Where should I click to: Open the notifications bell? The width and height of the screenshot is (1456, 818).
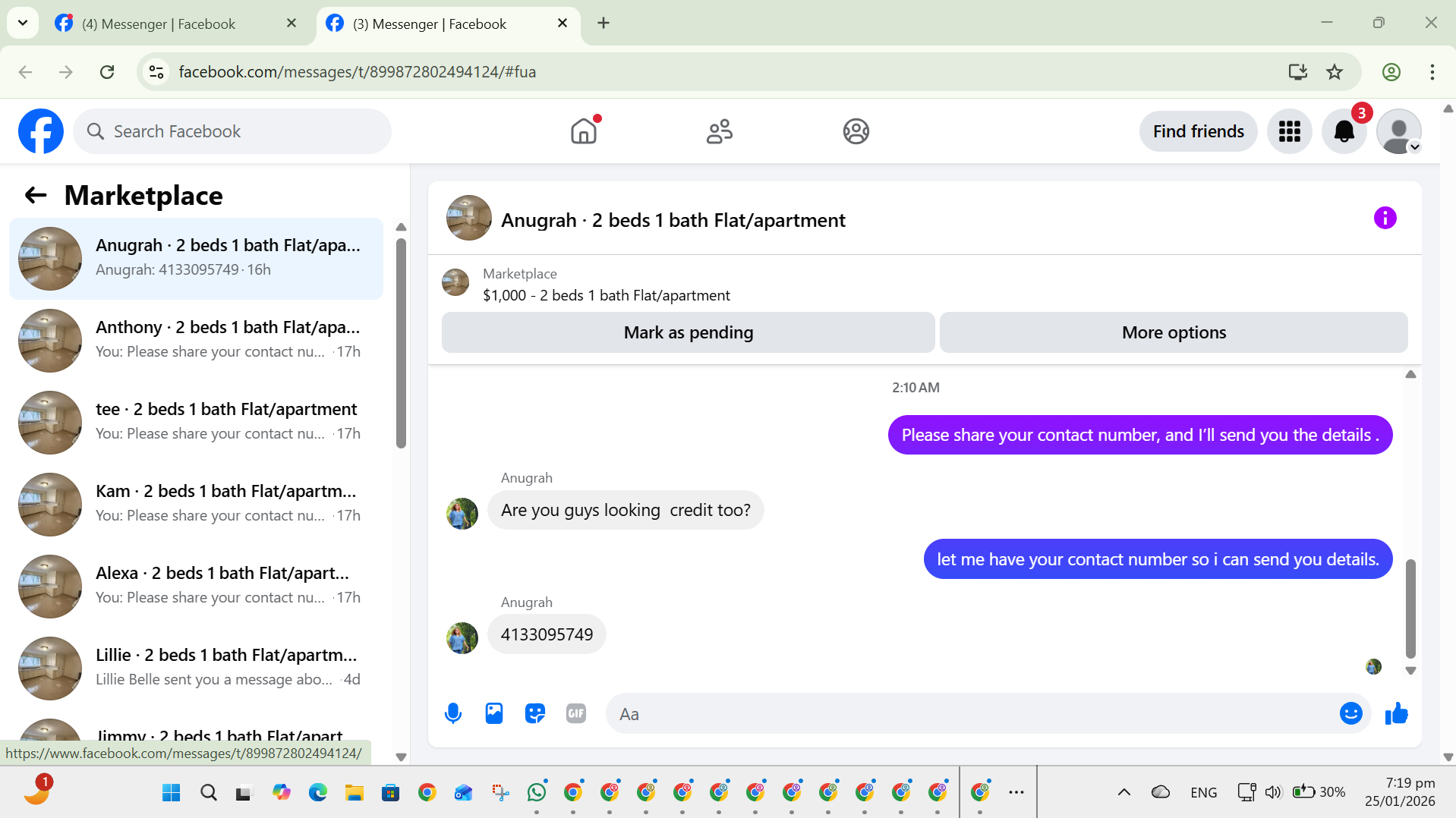pos(1344,131)
